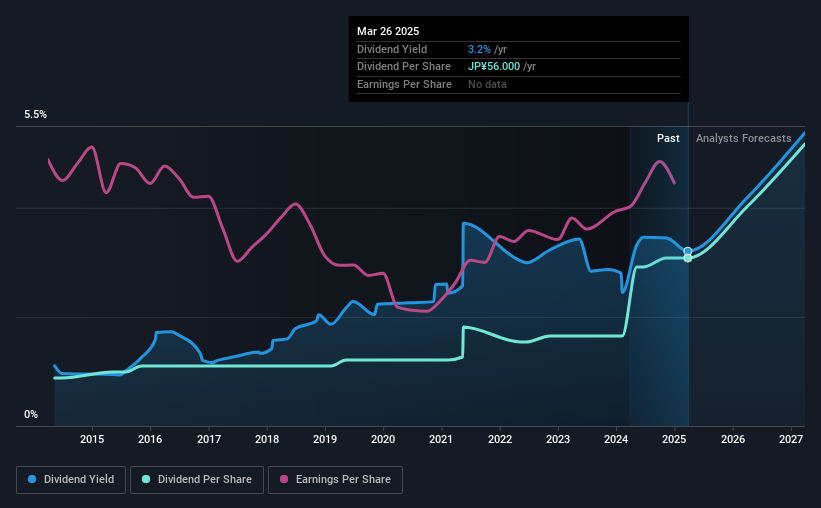Toggle the Earnings Per Share legend button
The height and width of the screenshot is (508, 821).
click(335, 480)
